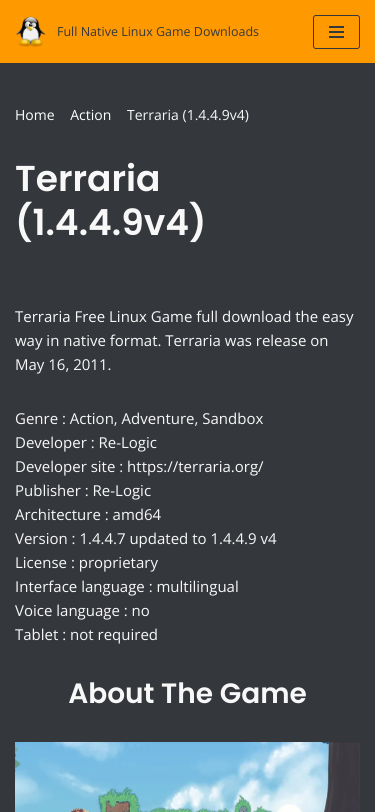375x812 pixels.
Task: Select the Genre: Action, Adventure, Sandbox line
Action: click(x=139, y=418)
